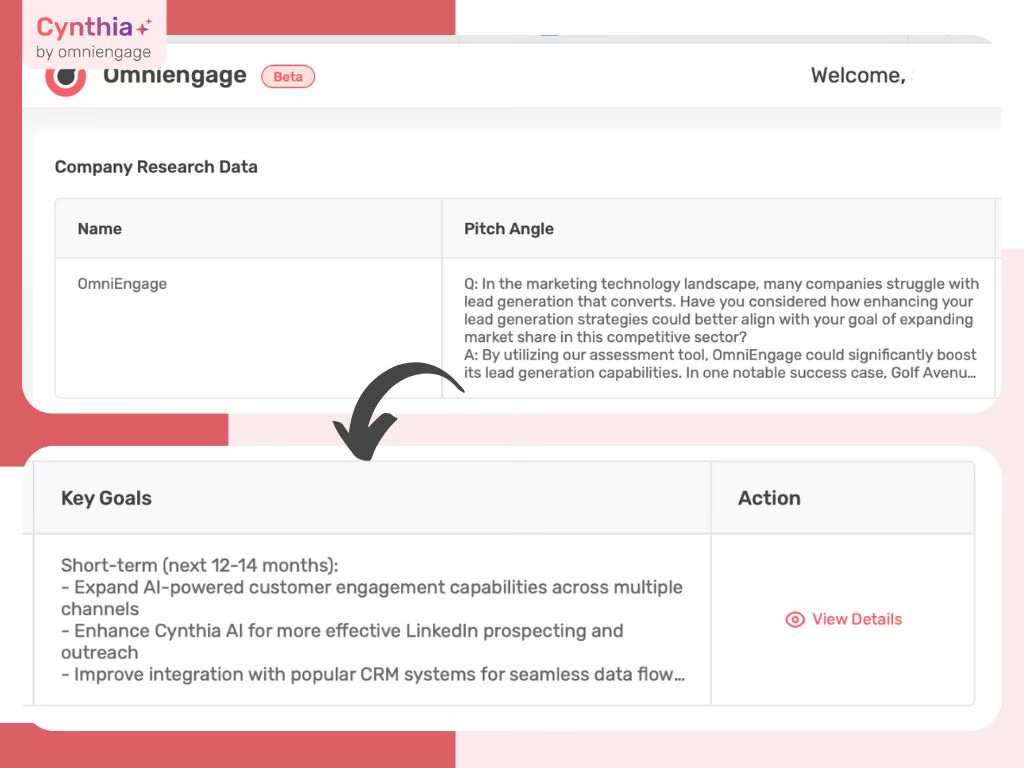Click the Omniengage header title
1024x768 pixels.
(x=175, y=76)
